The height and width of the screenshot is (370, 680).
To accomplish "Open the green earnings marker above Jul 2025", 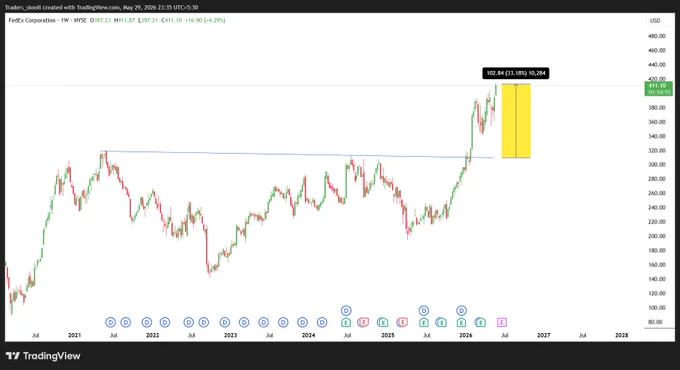I will point(424,322).
